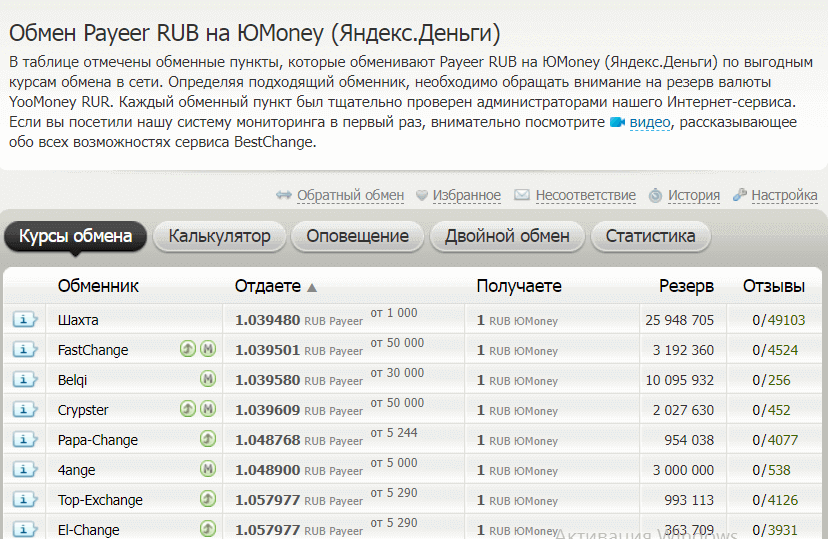Open info icon for Crypster exchanger

click(x=25, y=410)
